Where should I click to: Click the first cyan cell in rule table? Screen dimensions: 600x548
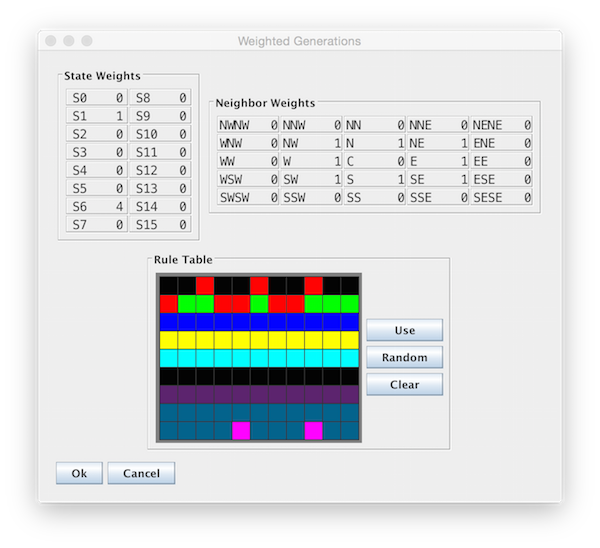coord(169,358)
